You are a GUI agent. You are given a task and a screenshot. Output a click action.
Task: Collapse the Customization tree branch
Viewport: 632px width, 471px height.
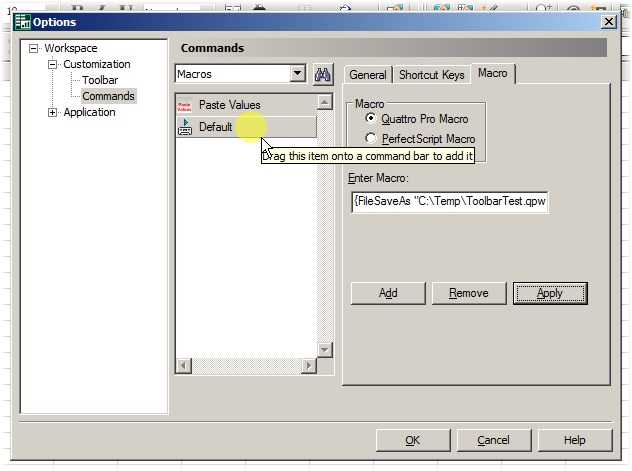[53, 64]
